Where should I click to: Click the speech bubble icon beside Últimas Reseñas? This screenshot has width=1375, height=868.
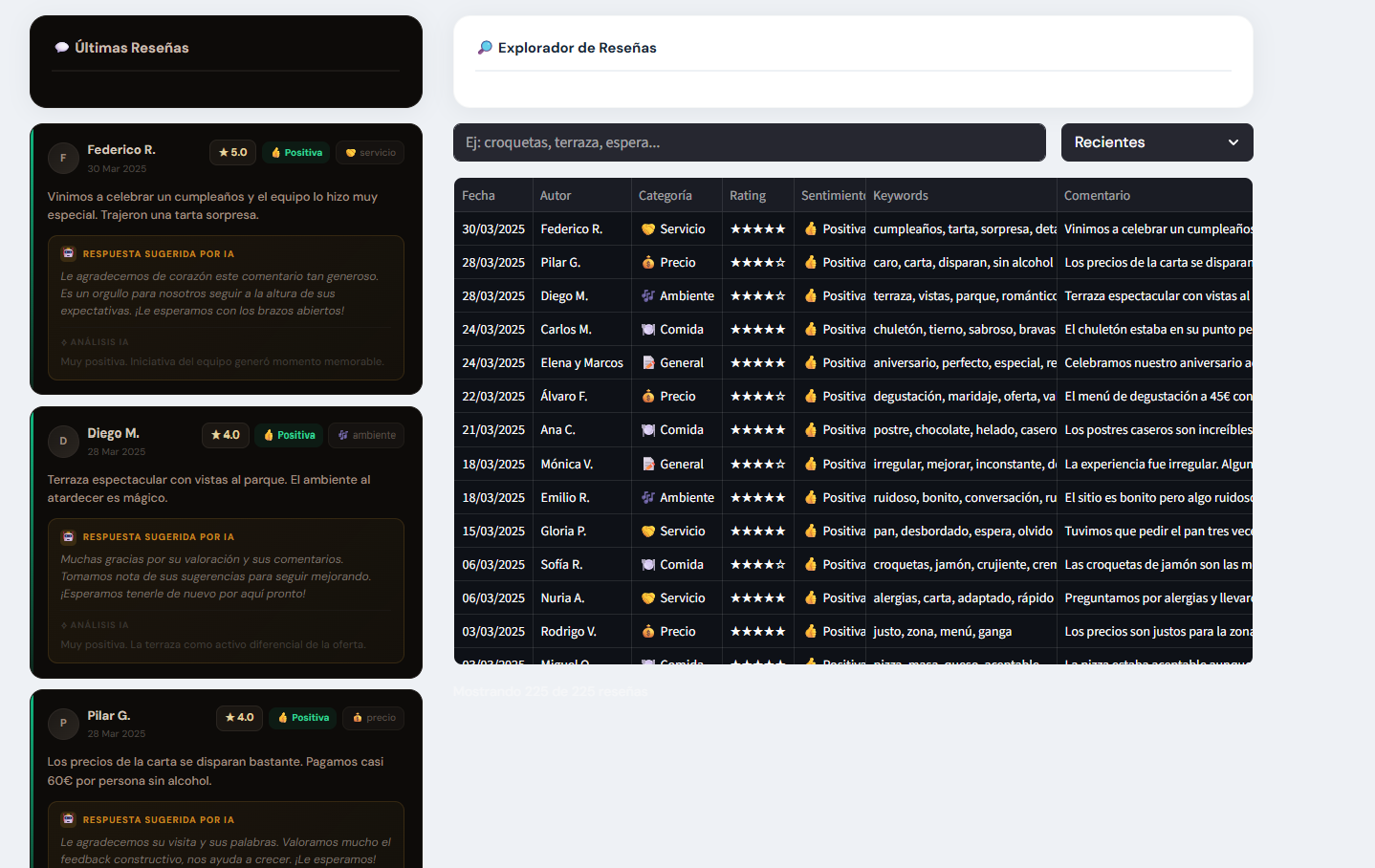point(62,48)
